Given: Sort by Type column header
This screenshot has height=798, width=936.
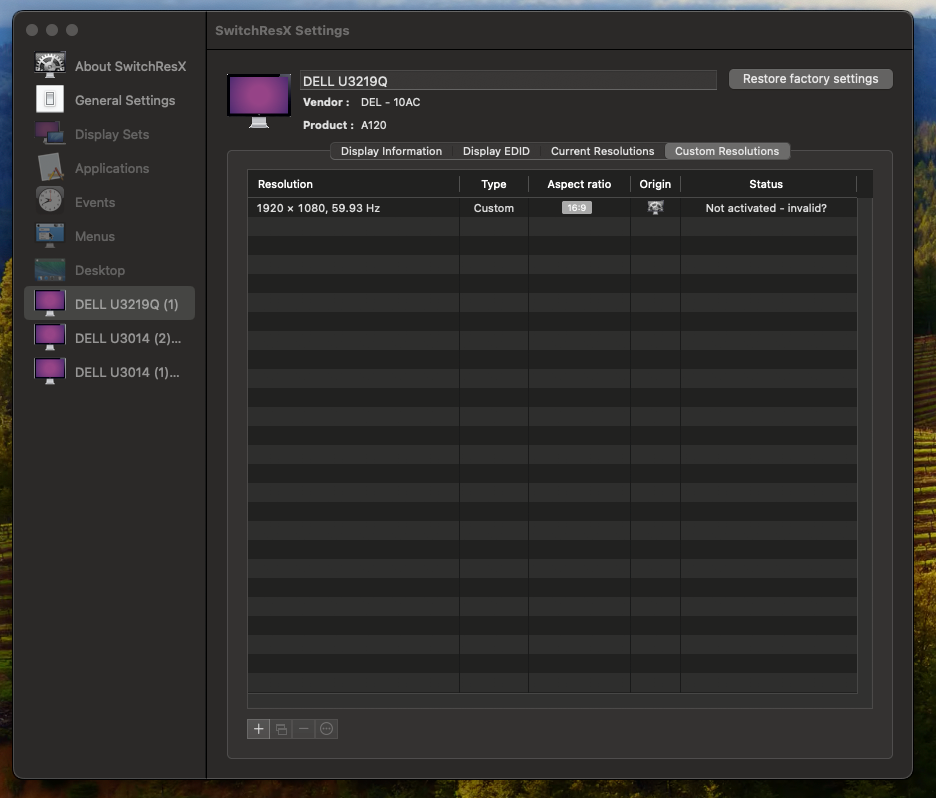Looking at the screenshot, I should (494, 184).
